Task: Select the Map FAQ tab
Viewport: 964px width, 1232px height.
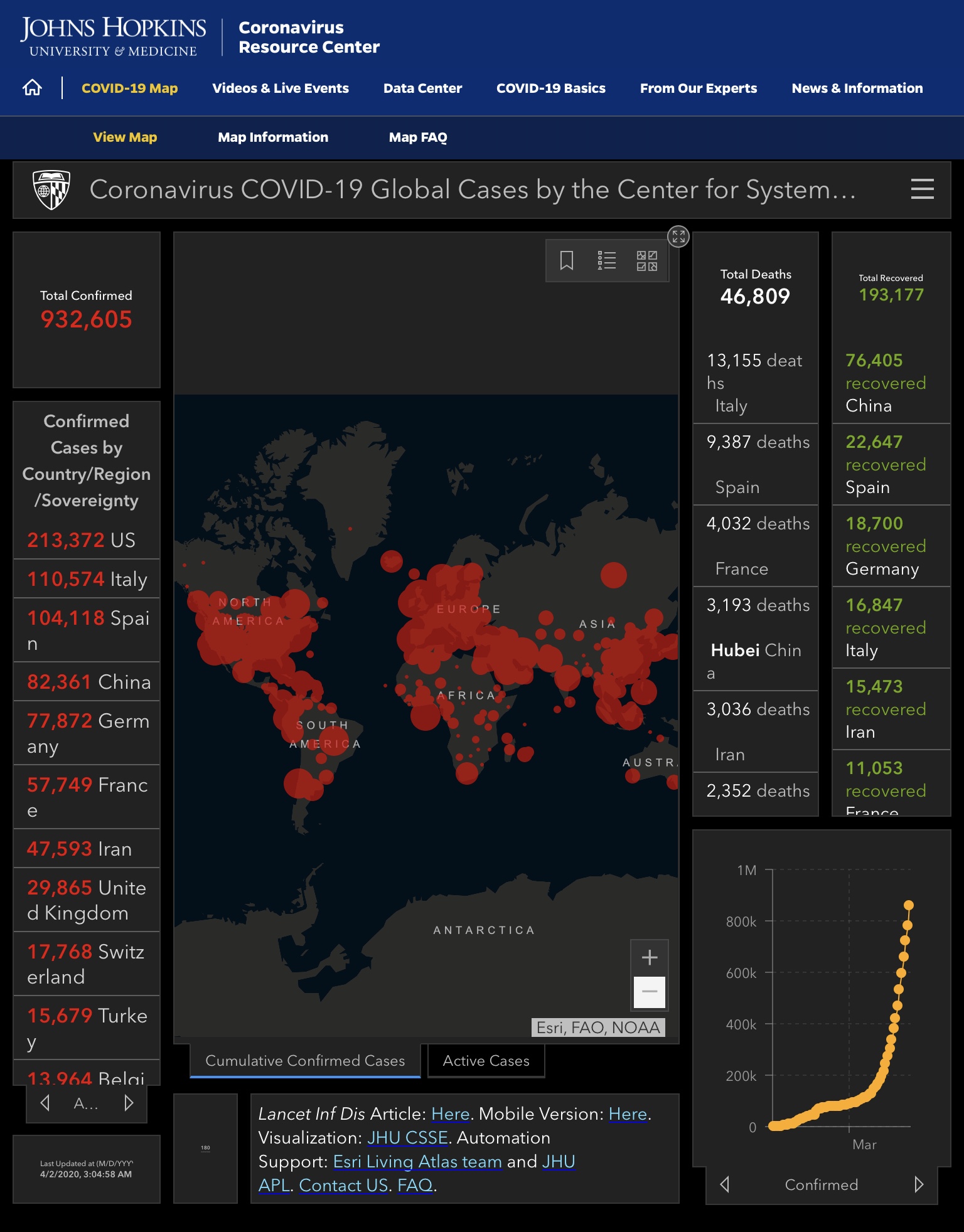Action: point(418,137)
